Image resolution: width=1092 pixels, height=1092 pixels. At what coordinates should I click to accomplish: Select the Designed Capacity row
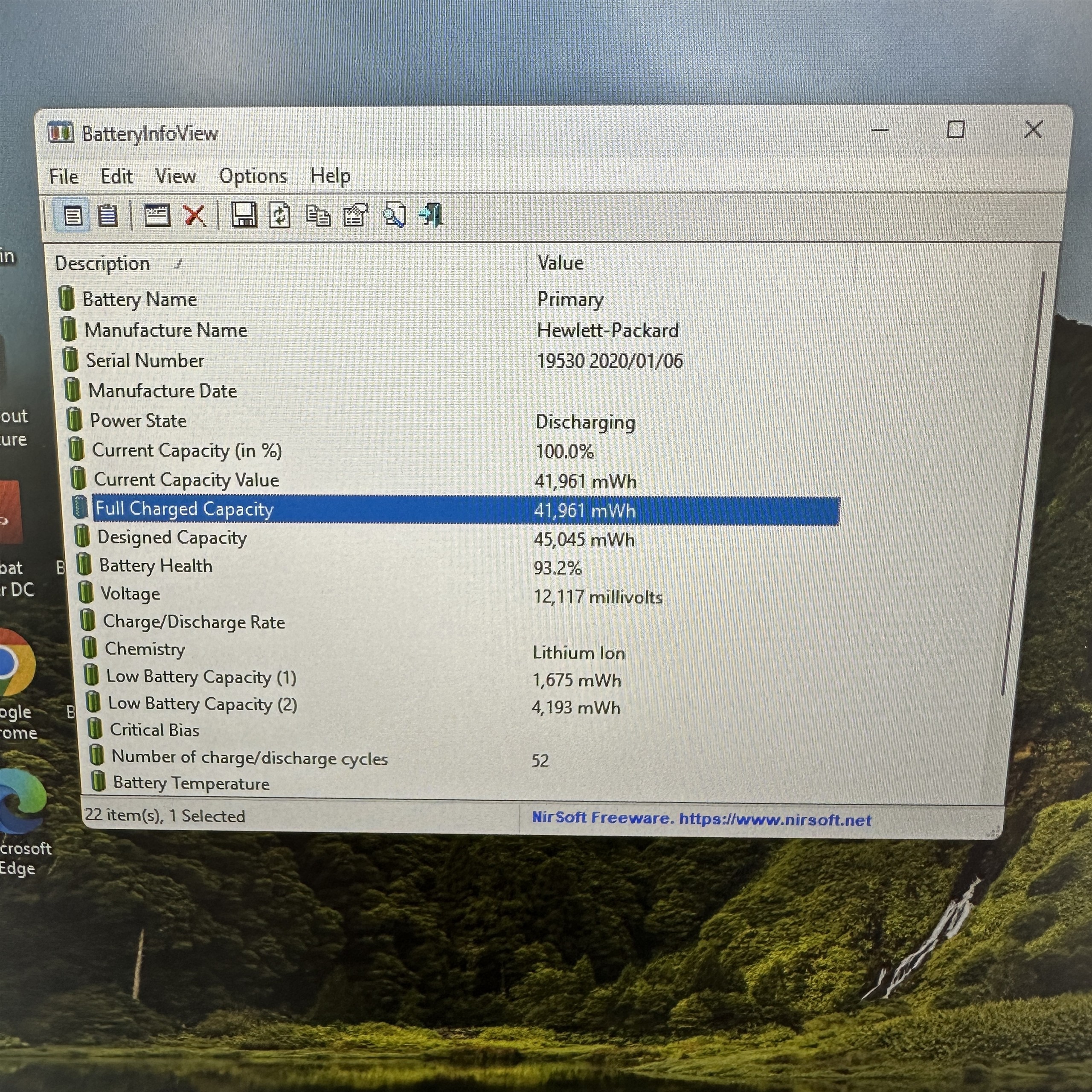tap(172, 537)
